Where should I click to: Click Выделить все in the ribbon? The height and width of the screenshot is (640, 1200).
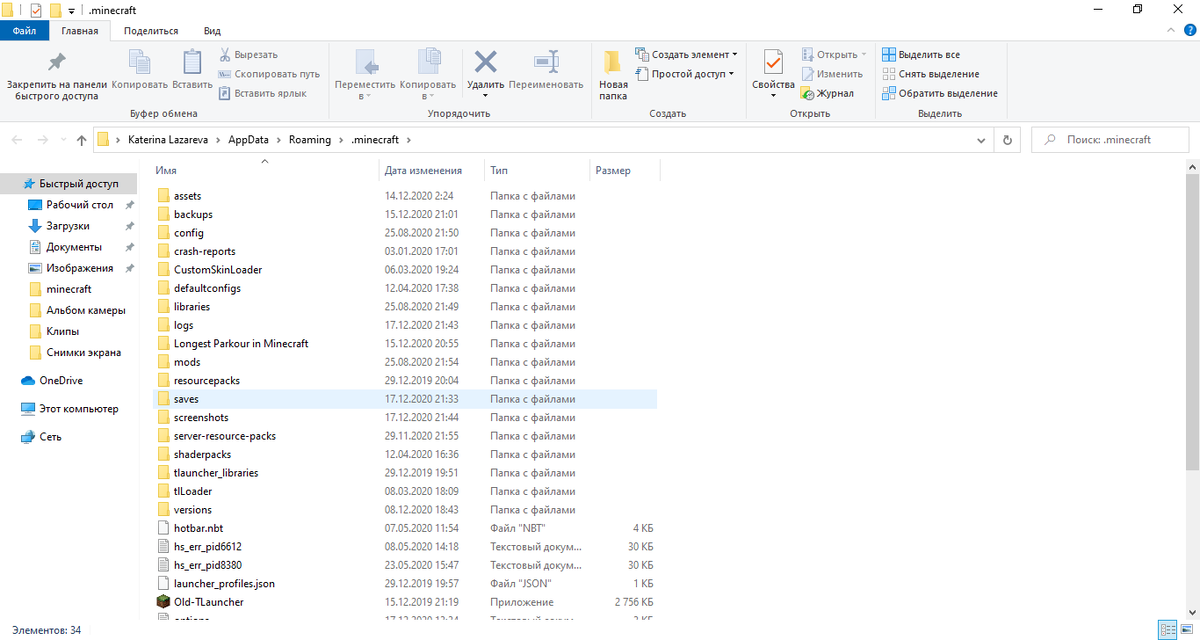(x=921, y=55)
